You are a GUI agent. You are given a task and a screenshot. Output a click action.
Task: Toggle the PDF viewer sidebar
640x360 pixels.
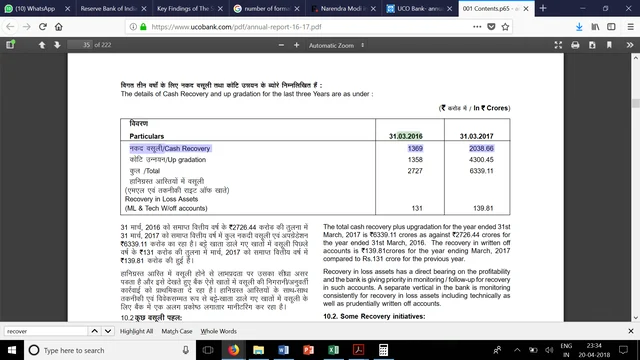click(x=10, y=45)
